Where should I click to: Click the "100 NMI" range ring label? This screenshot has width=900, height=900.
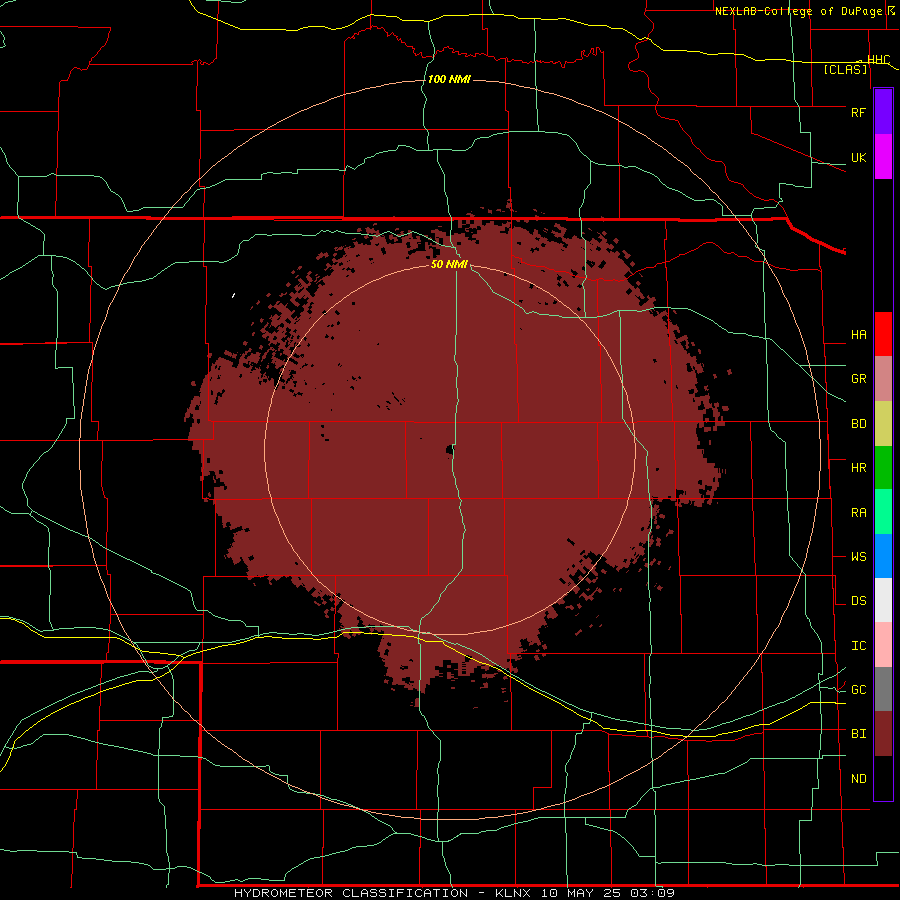[449, 79]
